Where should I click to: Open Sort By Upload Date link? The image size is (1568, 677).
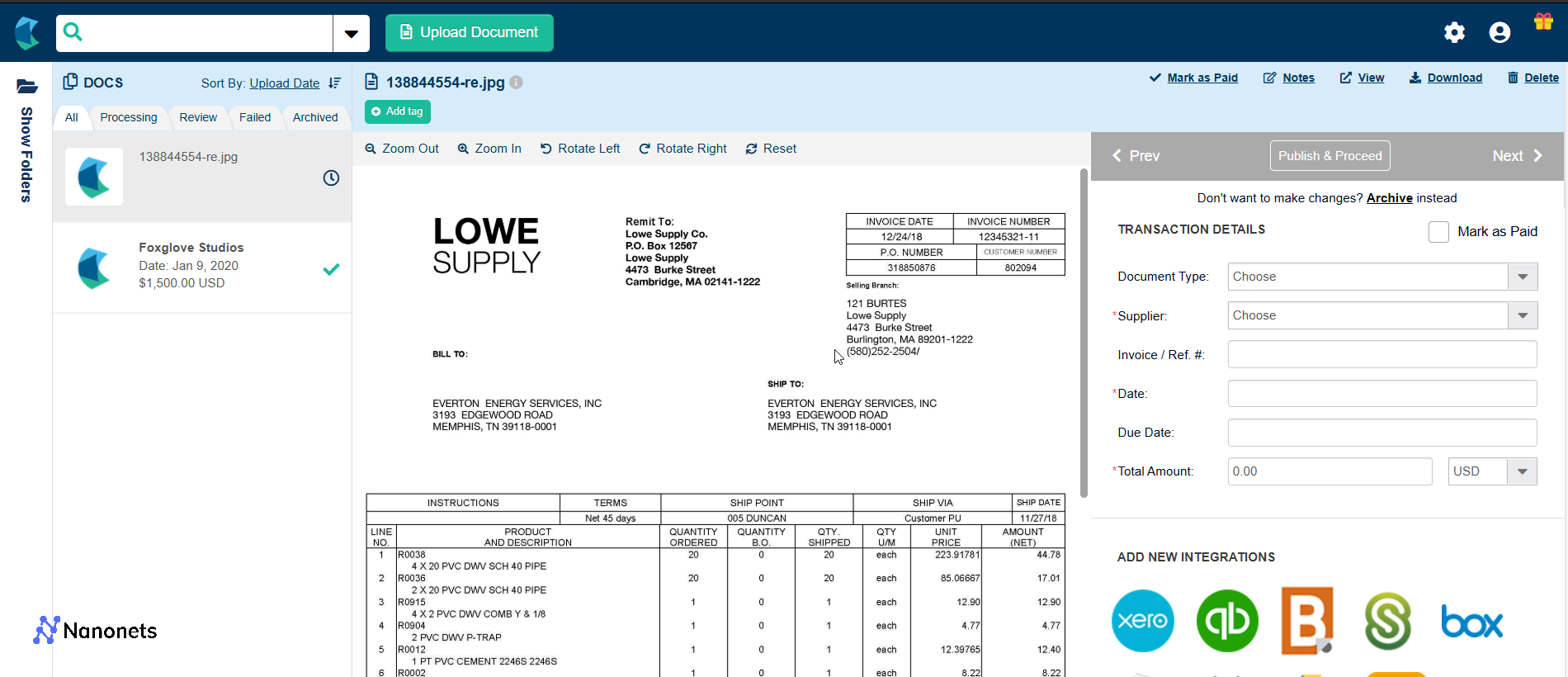tap(285, 83)
